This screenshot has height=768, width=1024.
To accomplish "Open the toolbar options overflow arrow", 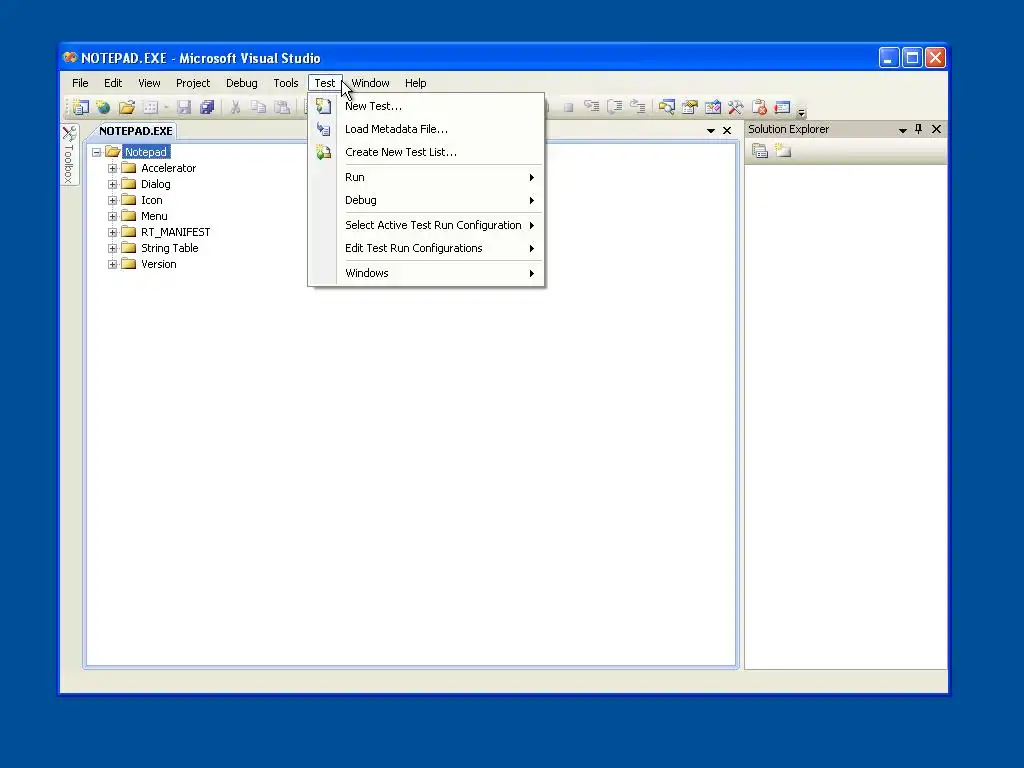I will pos(801,112).
